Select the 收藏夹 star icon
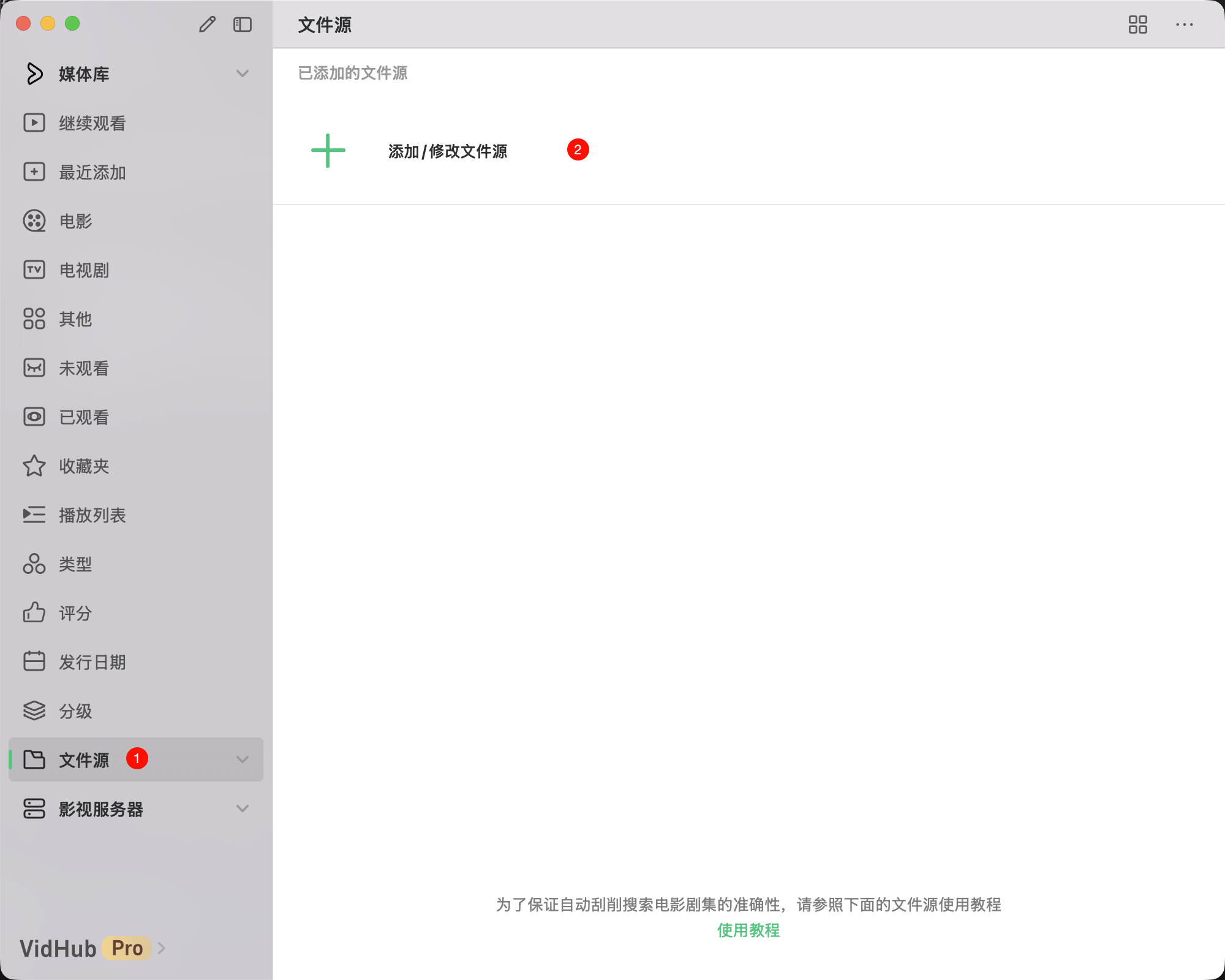The width and height of the screenshot is (1225, 980). tap(34, 466)
